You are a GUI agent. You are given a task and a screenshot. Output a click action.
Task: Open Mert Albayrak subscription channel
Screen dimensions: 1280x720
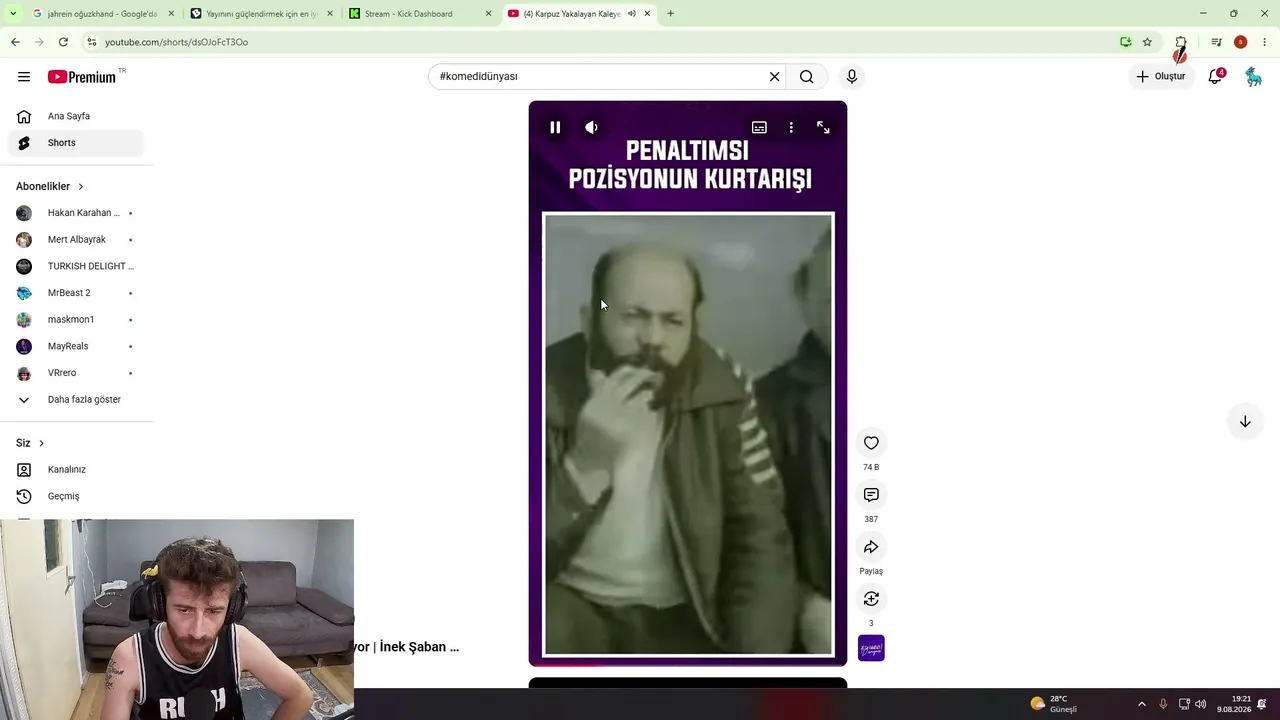point(76,240)
